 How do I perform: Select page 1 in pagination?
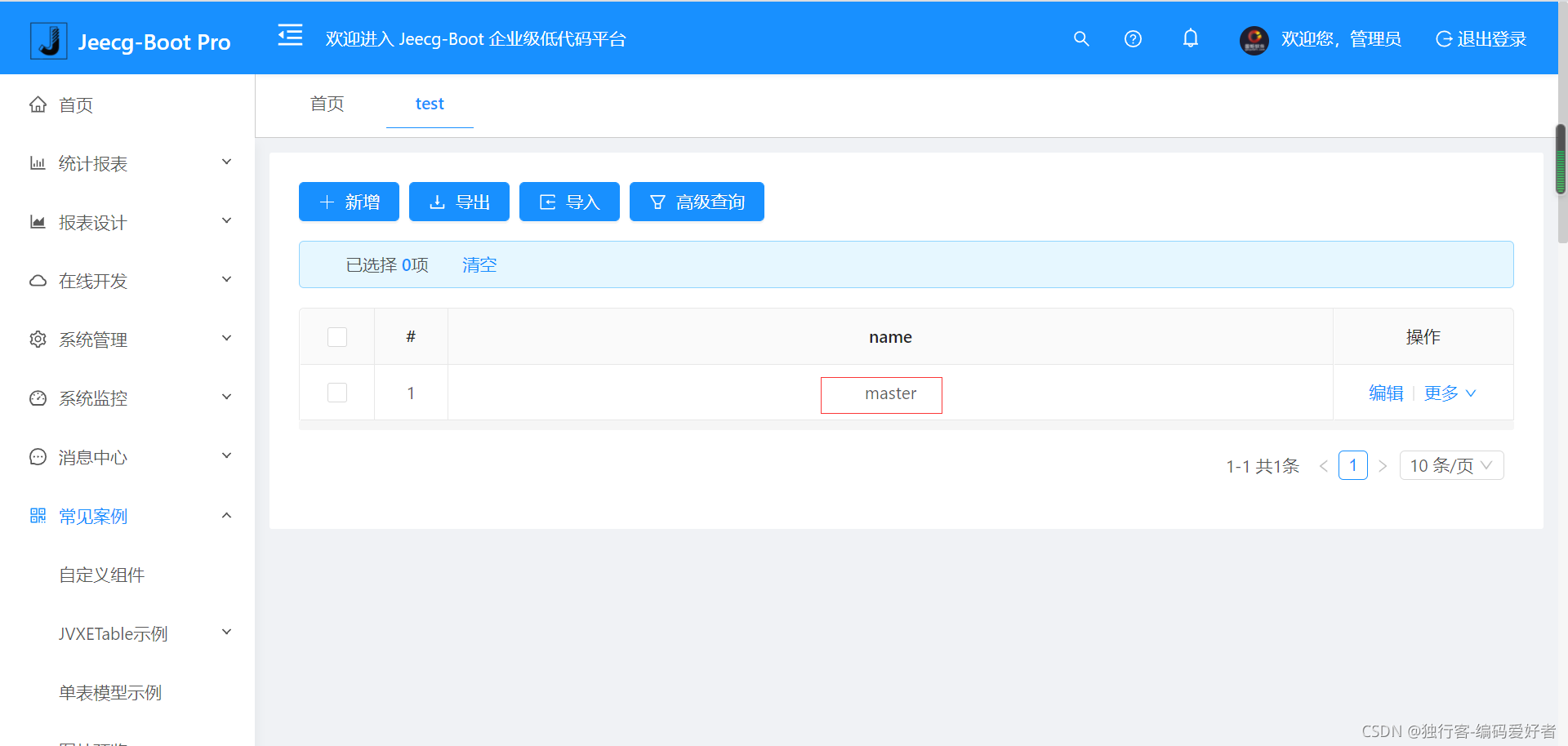coord(1353,465)
